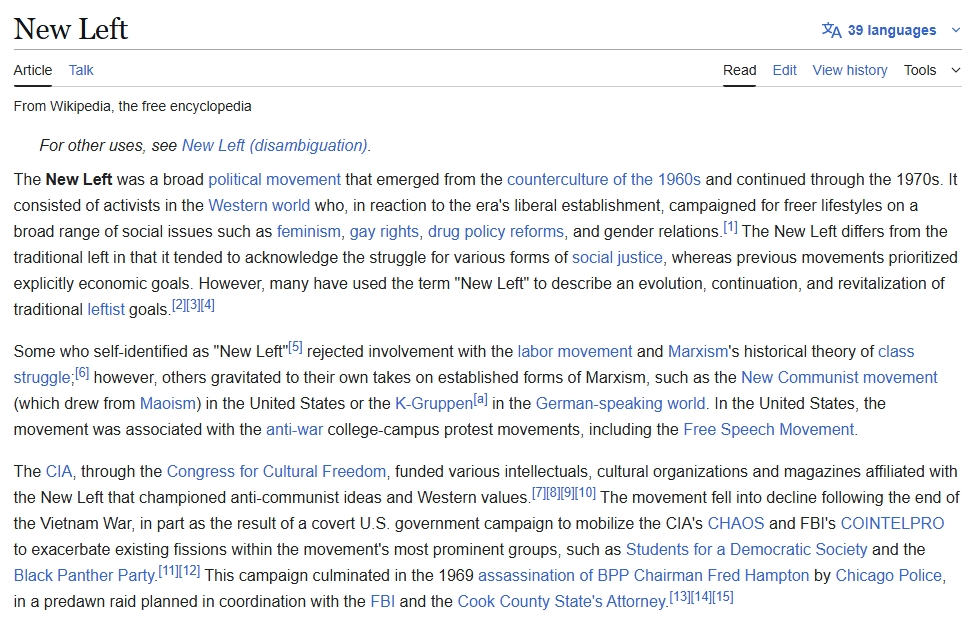The image size is (979, 641).
Task: Follow the Maoism link
Action: tap(168, 404)
